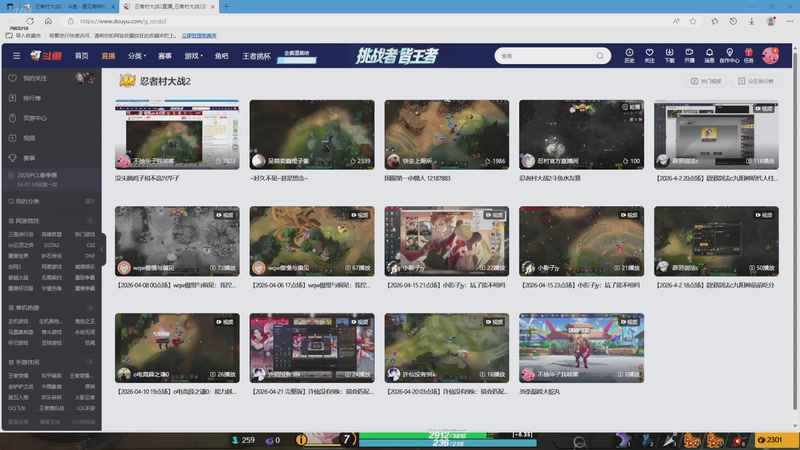Click the 分区排行榜 button
800x450 pixels.
[x=756, y=81]
